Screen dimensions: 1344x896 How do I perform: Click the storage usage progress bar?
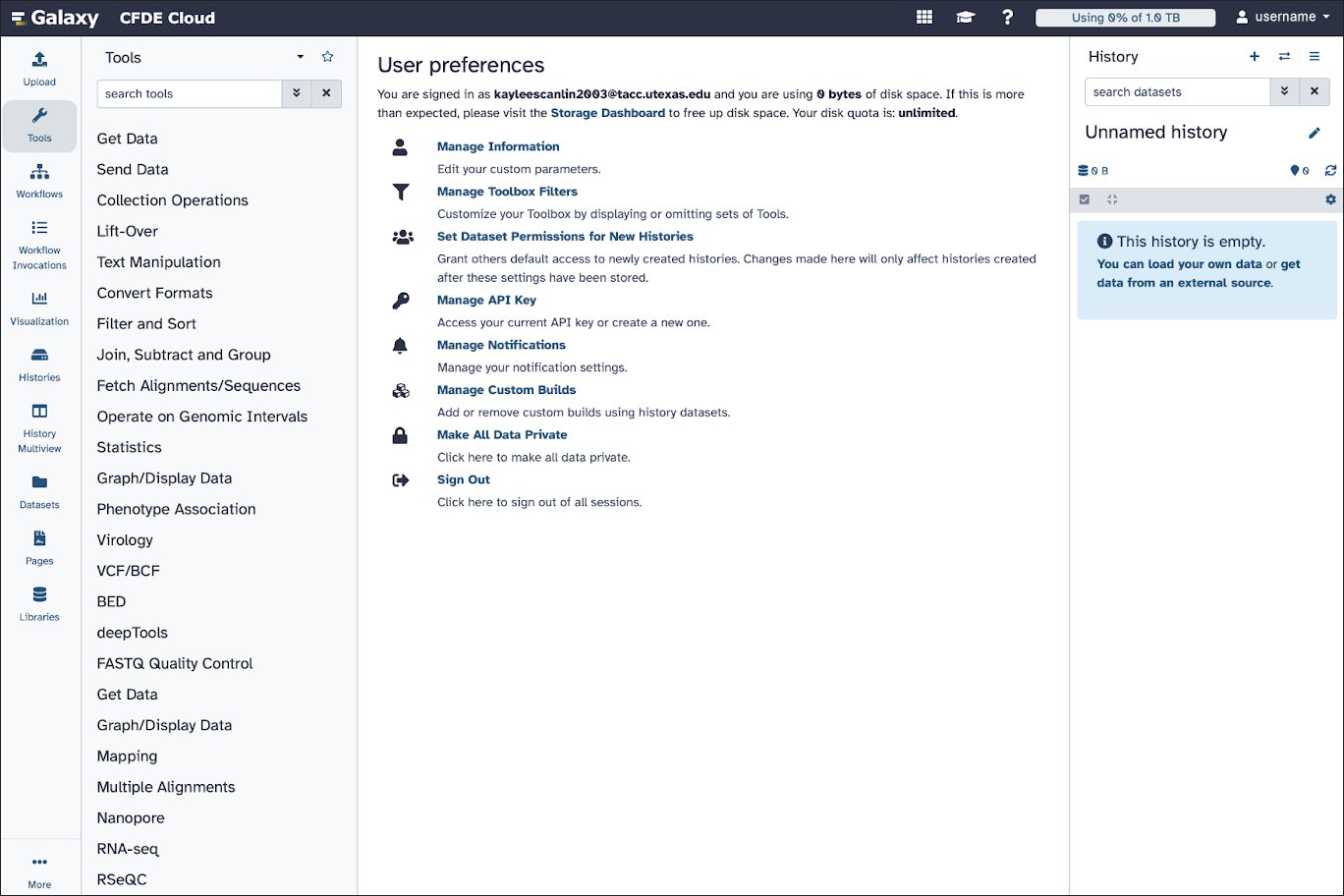(1125, 18)
